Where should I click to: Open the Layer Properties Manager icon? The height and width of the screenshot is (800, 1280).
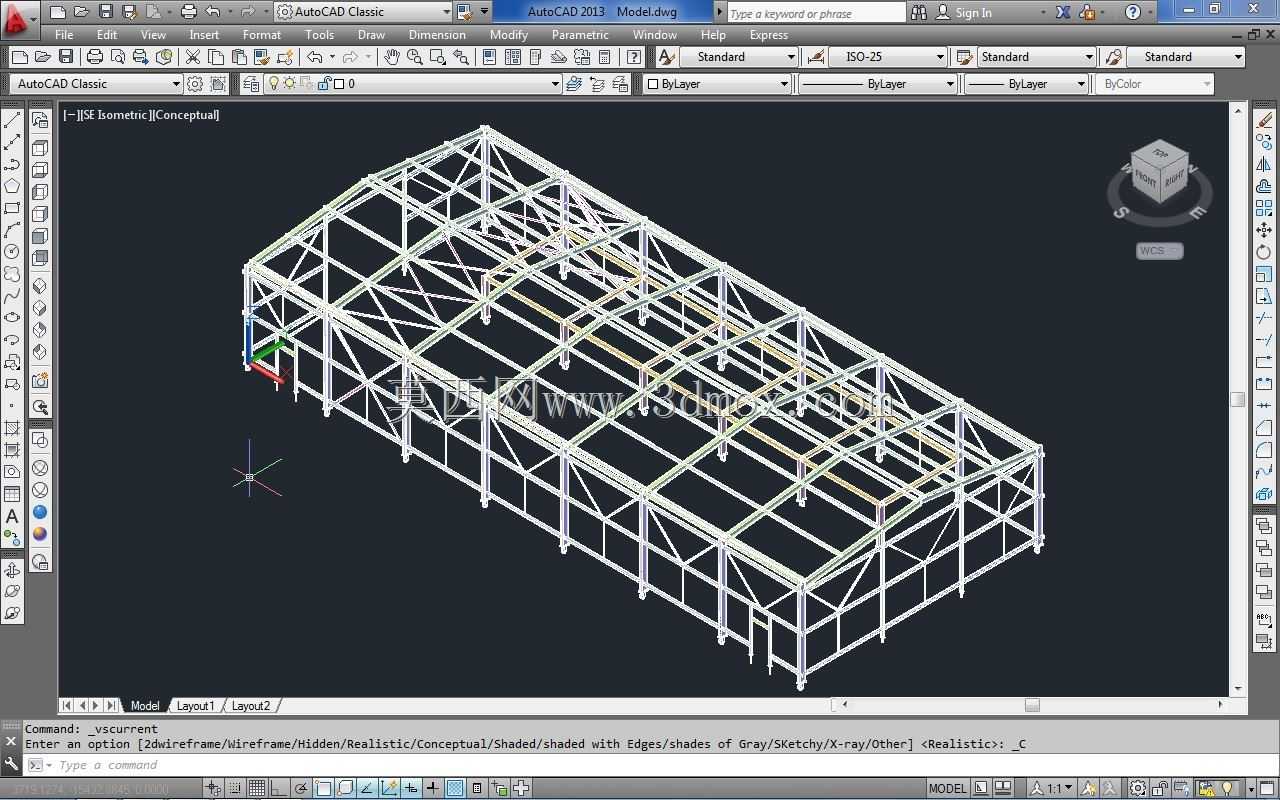click(251, 84)
